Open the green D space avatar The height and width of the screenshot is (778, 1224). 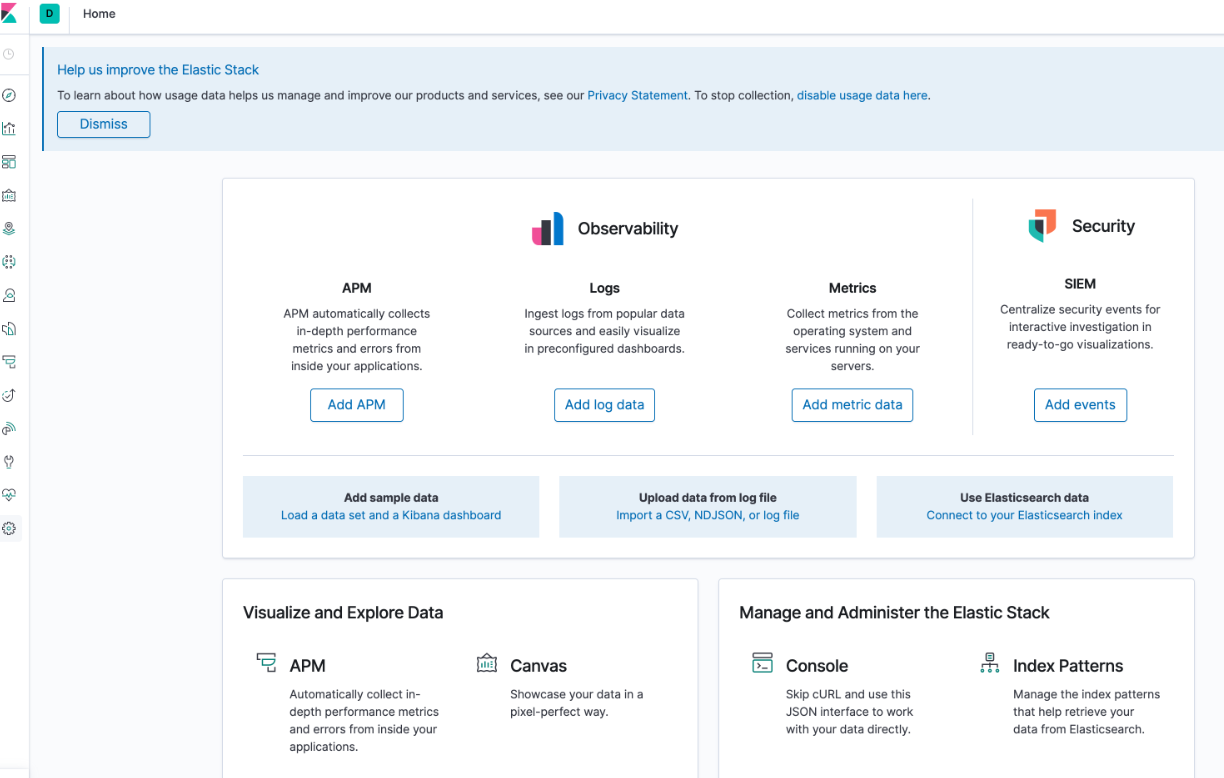pos(49,14)
